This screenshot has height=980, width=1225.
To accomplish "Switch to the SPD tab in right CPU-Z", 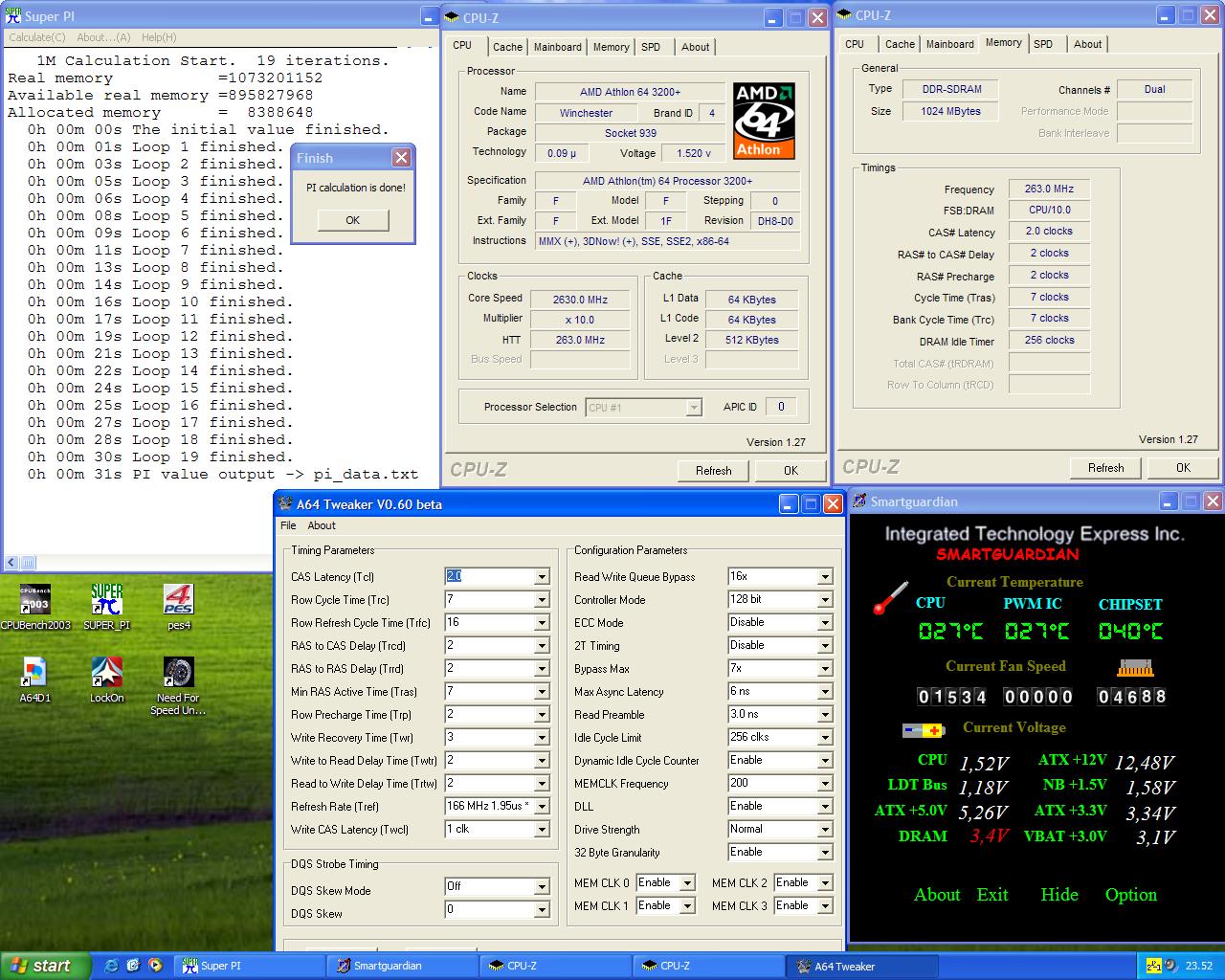I will [x=1043, y=44].
